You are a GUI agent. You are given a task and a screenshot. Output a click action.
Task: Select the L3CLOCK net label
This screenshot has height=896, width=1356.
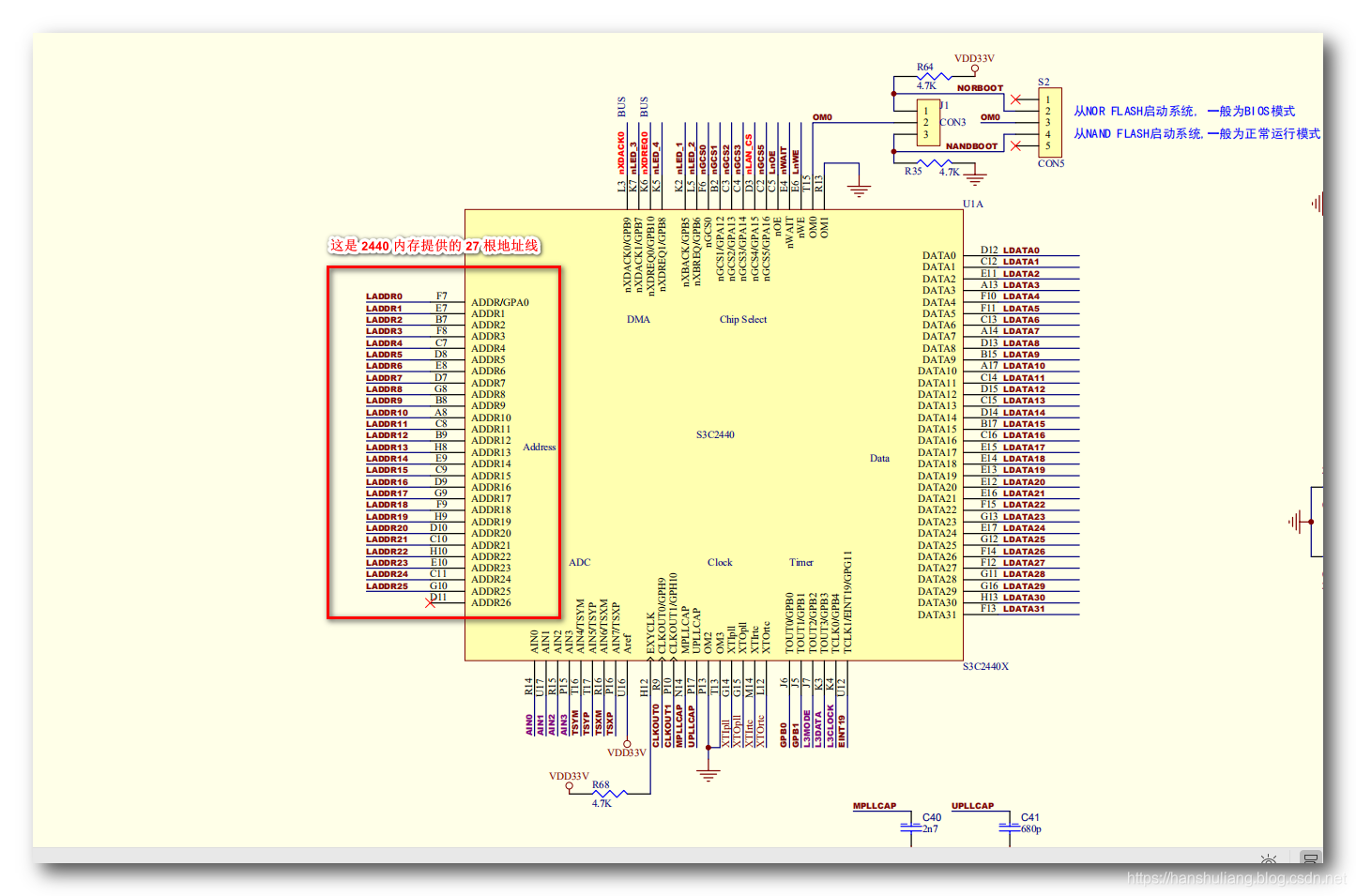point(830,725)
